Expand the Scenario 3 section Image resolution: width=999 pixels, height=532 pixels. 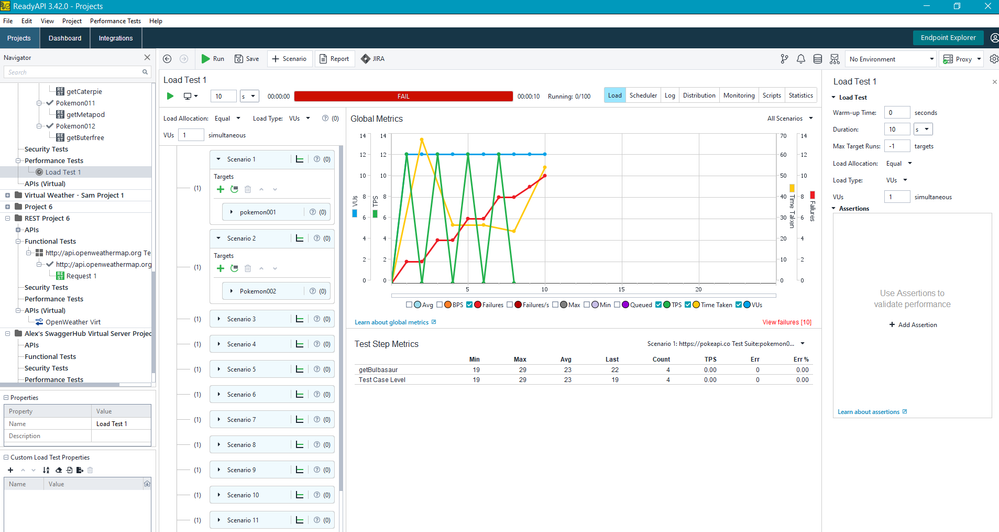[x=218, y=319]
